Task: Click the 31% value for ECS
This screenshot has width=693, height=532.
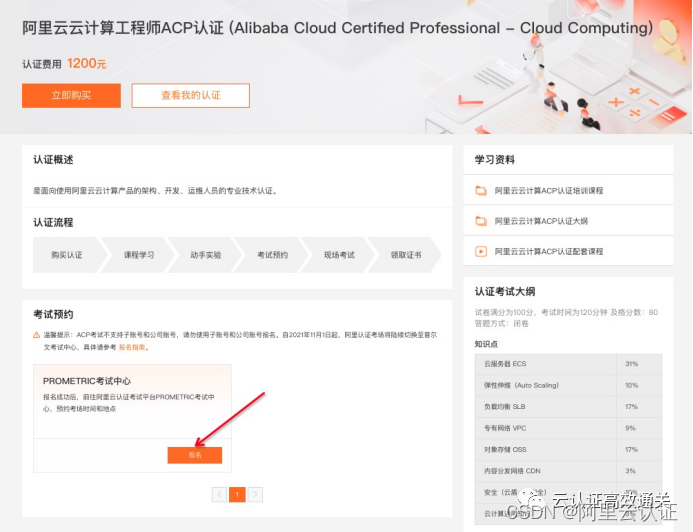Action: (632, 364)
